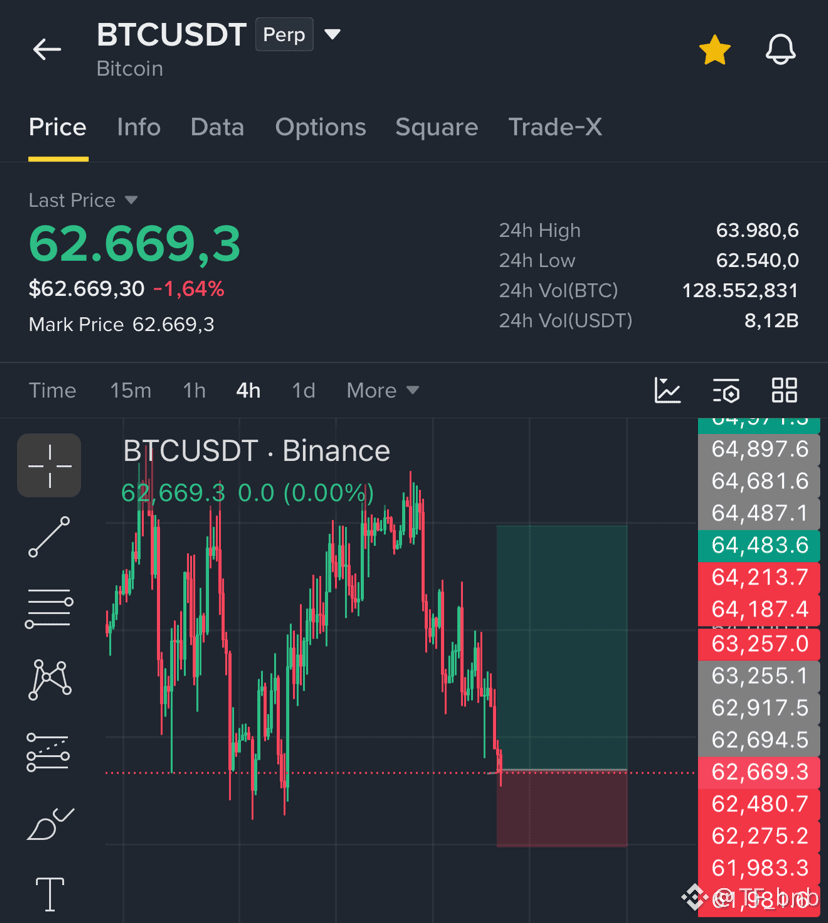Image resolution: width=828 pixels, height=923 pixels.
Task: Click the large 62.669,3 last price
Action: [135, 244]
